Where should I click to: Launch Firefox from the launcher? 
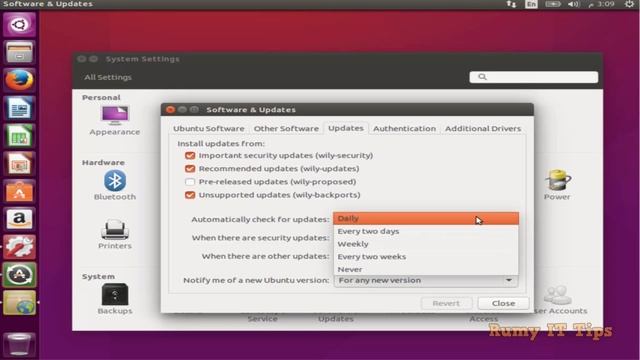(19, 80)
